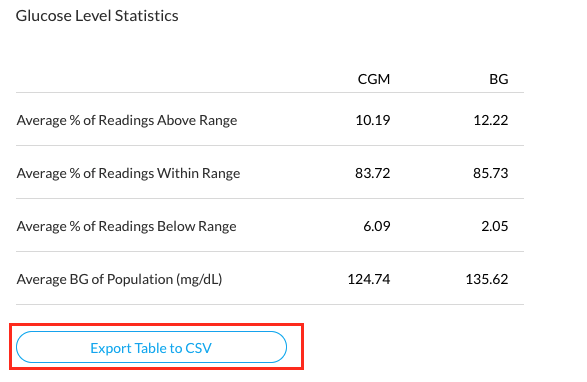Select the Average % of Readings Above Range label
Image resolution: width=587 pixels, height=382 pixels.
point(127,120)
